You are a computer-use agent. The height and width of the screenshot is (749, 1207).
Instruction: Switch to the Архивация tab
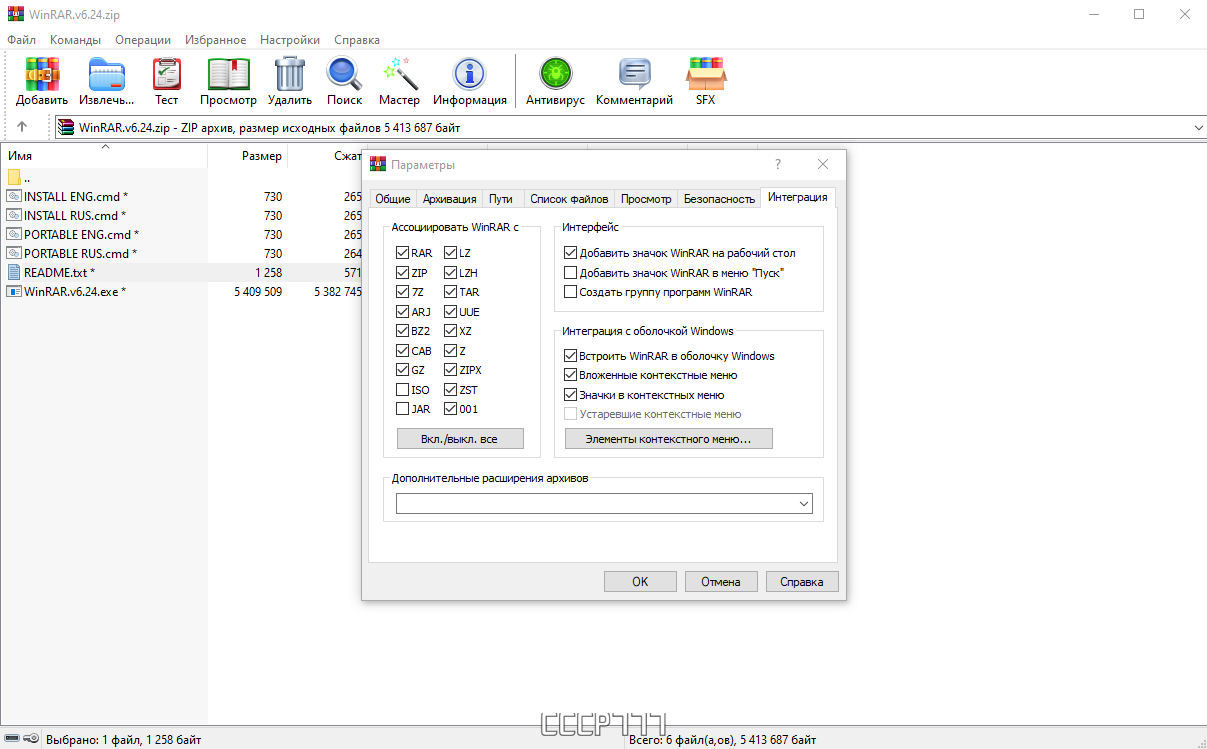[449, 198]
